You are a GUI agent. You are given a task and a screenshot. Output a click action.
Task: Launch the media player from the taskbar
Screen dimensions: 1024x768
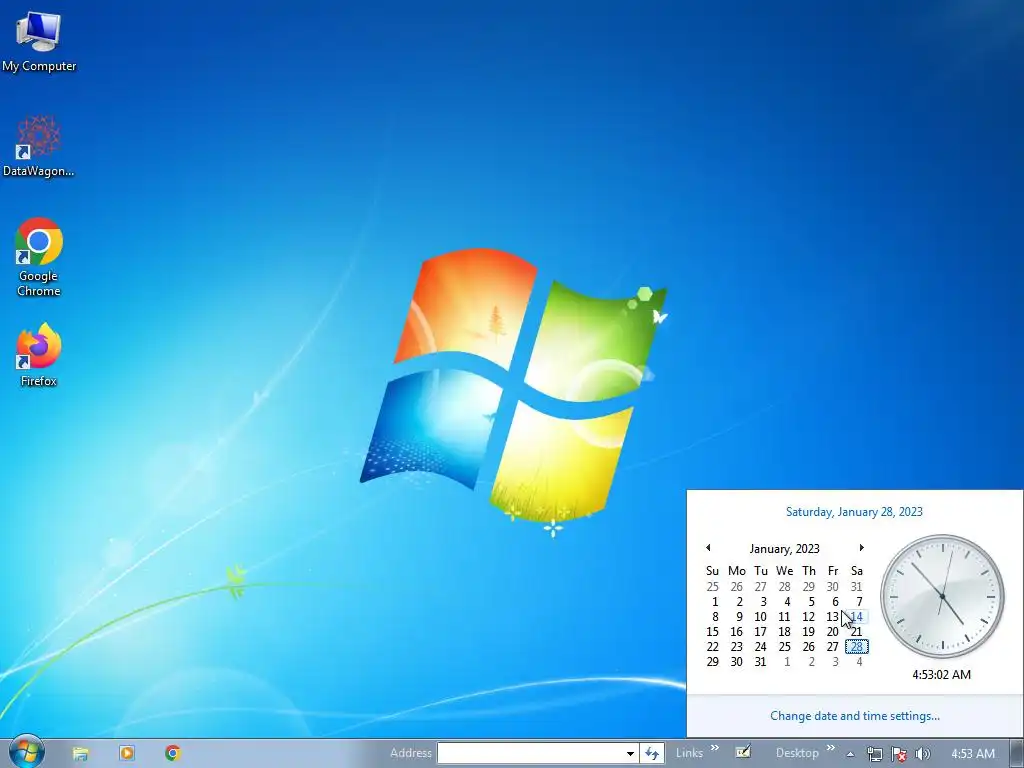click(x=127, y=753)
